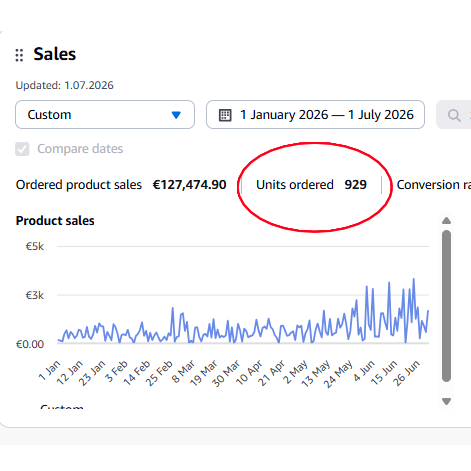Screen dimensions: 471x471
Task: Click the 929 units ordered value
Action: click(355, 185)
